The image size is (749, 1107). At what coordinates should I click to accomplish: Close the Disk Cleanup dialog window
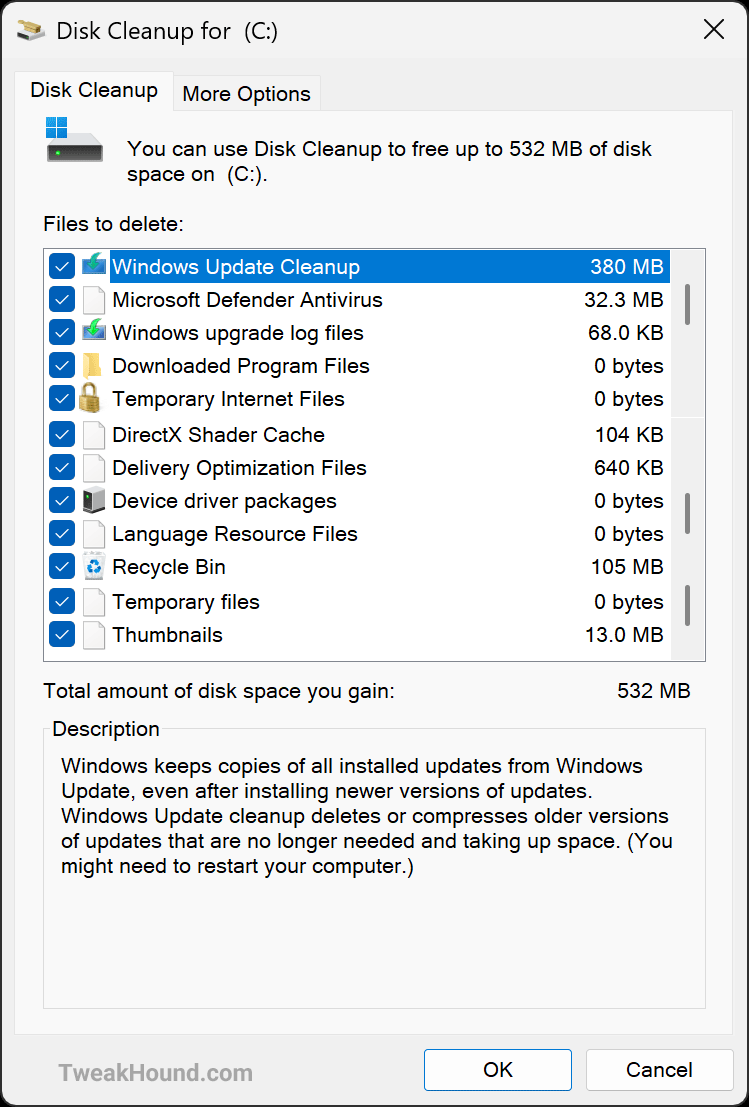(x=713, y=30)
